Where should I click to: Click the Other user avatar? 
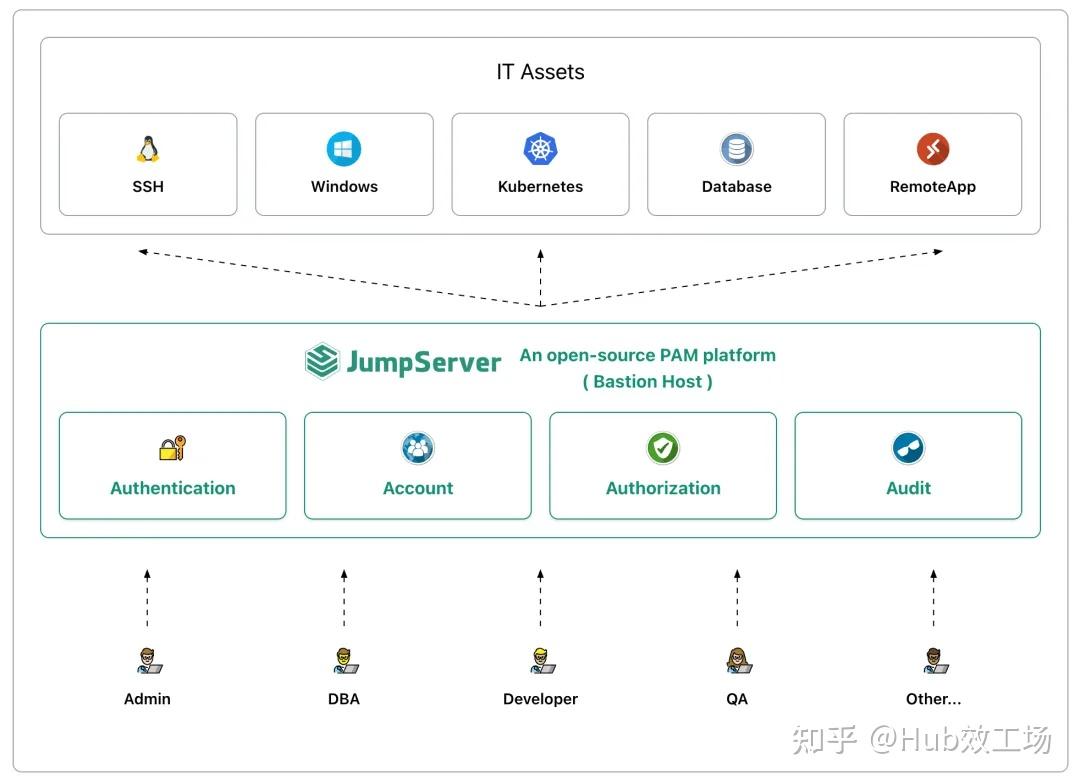pos(934,661)
